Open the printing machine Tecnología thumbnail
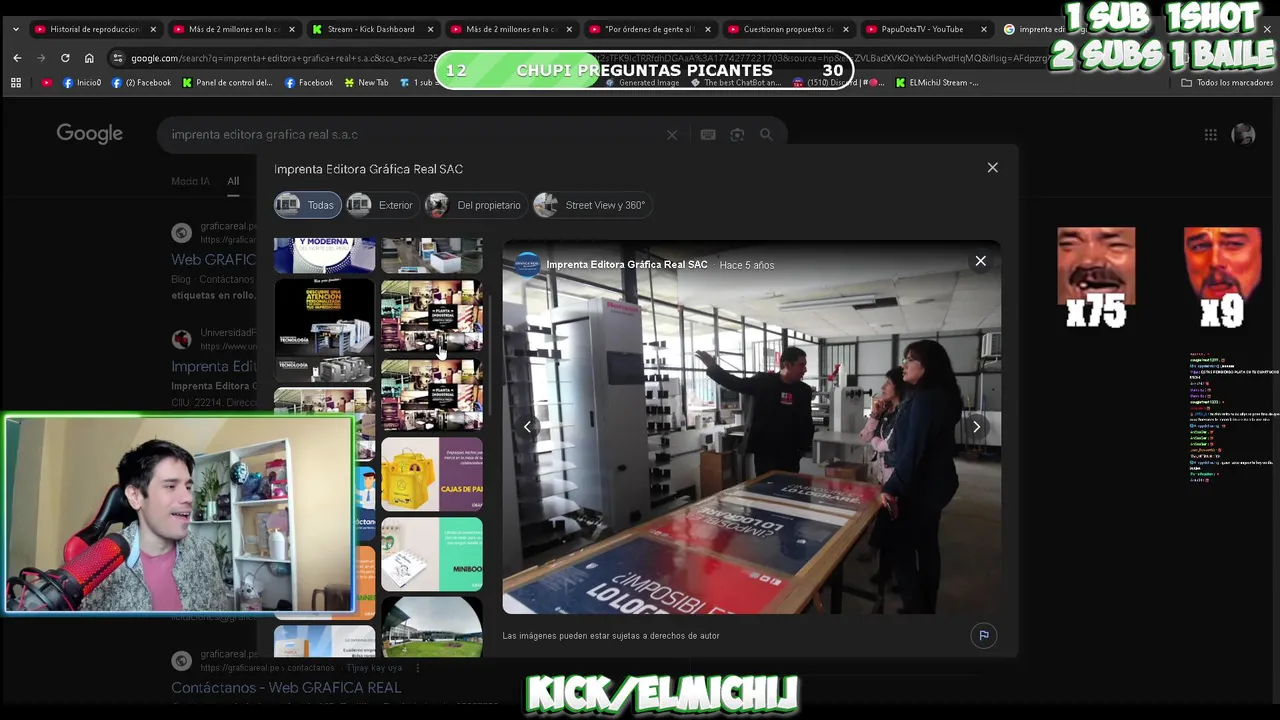 (x=324, y=331)
